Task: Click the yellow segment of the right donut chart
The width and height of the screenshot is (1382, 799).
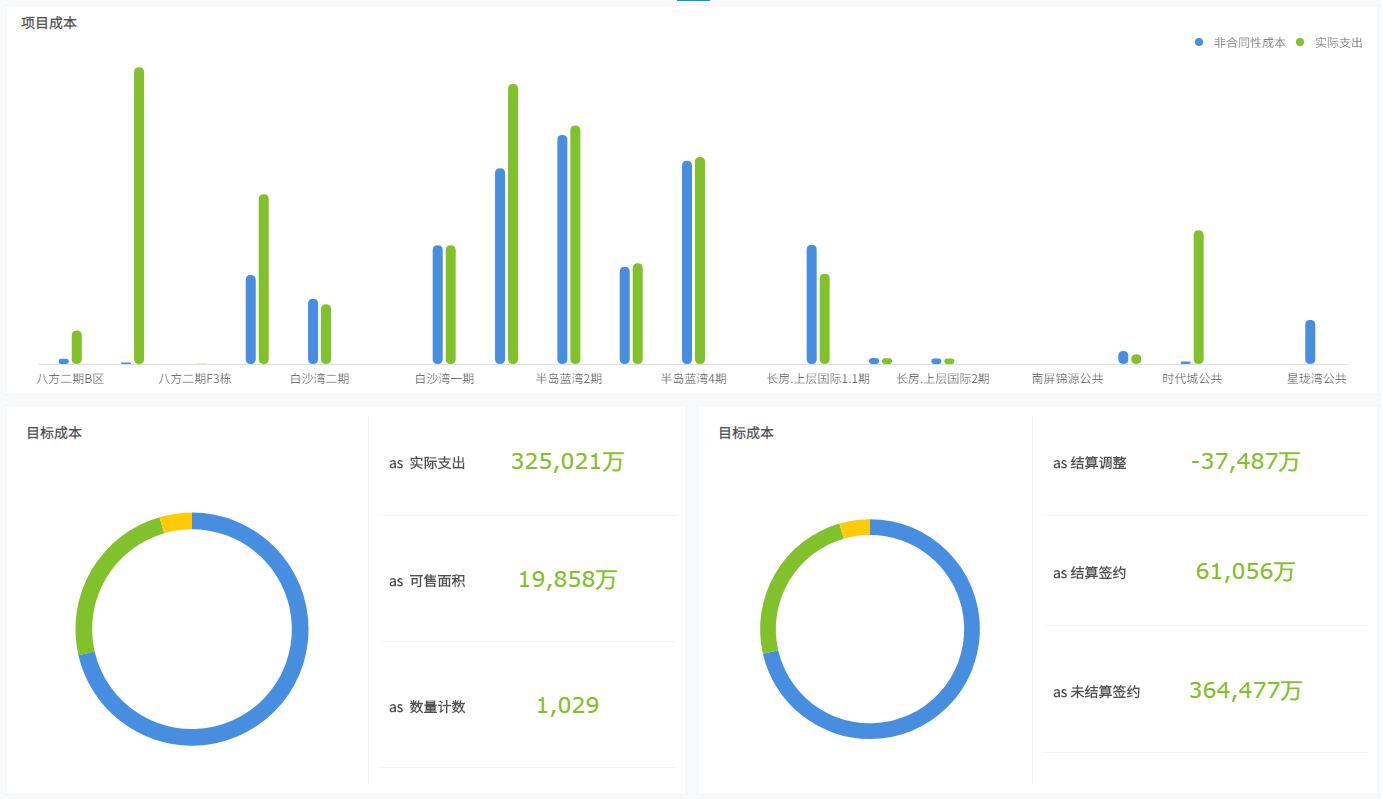Action: pos(855,529)
